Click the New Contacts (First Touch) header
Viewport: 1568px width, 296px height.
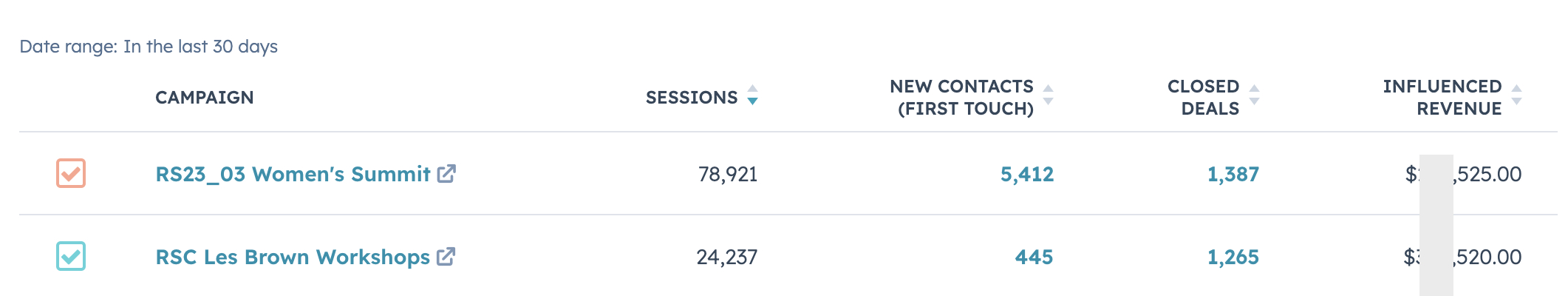[x=961, y=98]
